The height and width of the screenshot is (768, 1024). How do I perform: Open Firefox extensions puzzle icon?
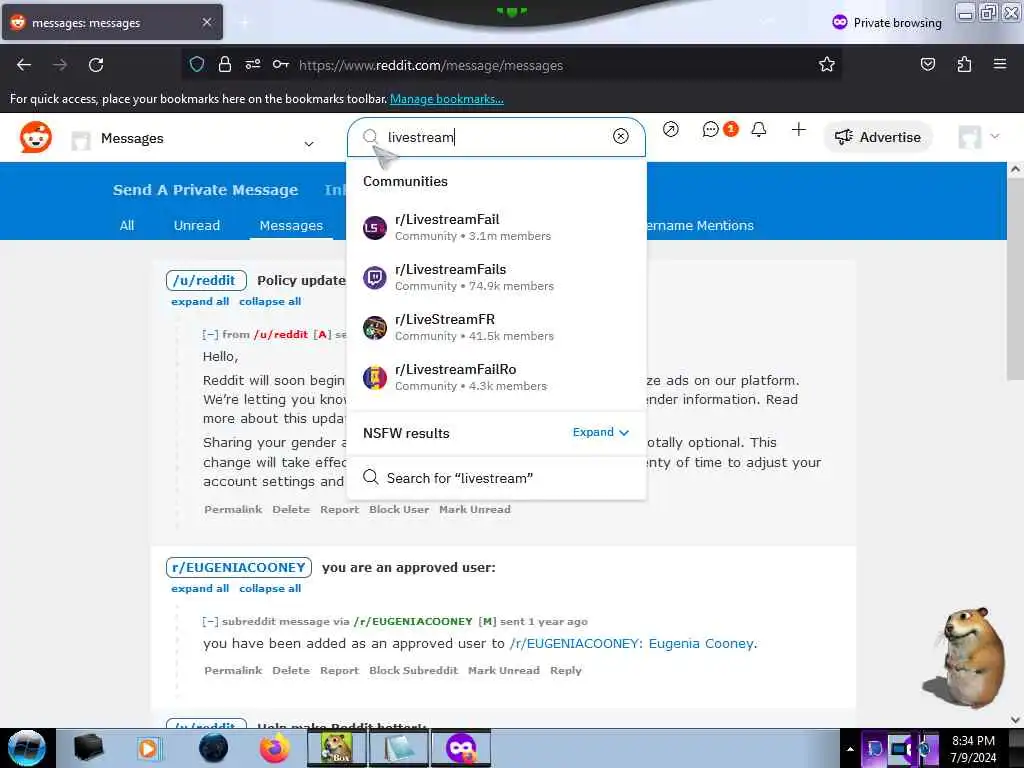pos(964,64)
